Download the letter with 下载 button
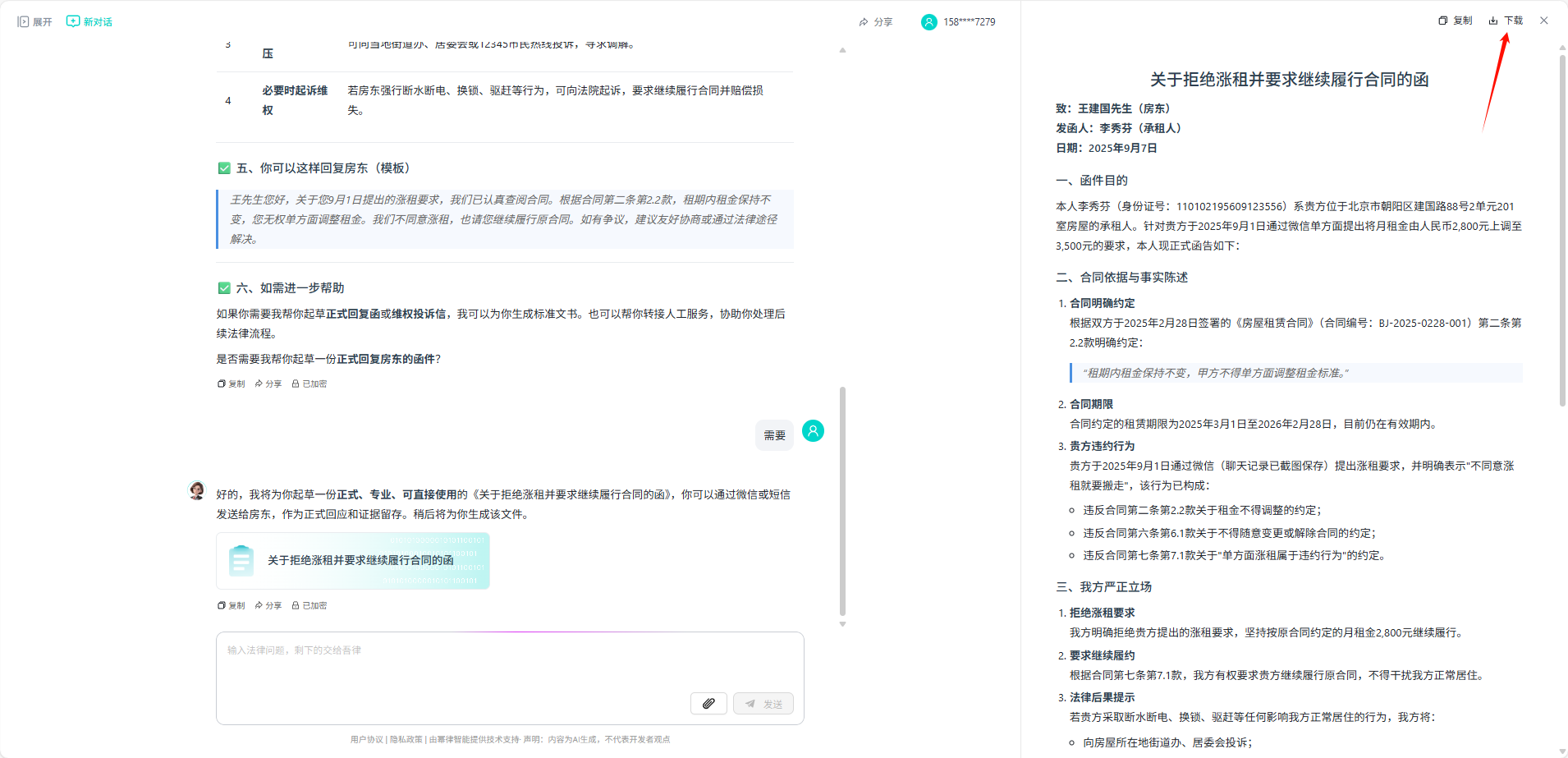 click(1506, 21)
